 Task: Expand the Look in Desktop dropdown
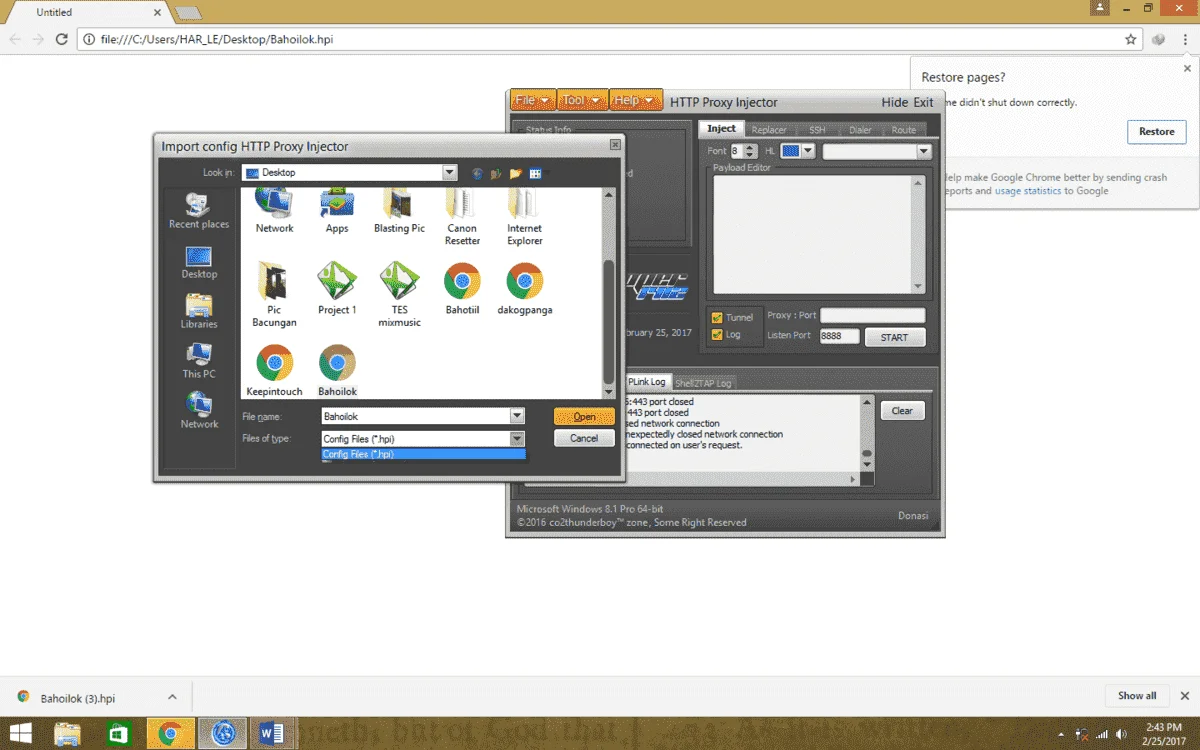point(450,173)
